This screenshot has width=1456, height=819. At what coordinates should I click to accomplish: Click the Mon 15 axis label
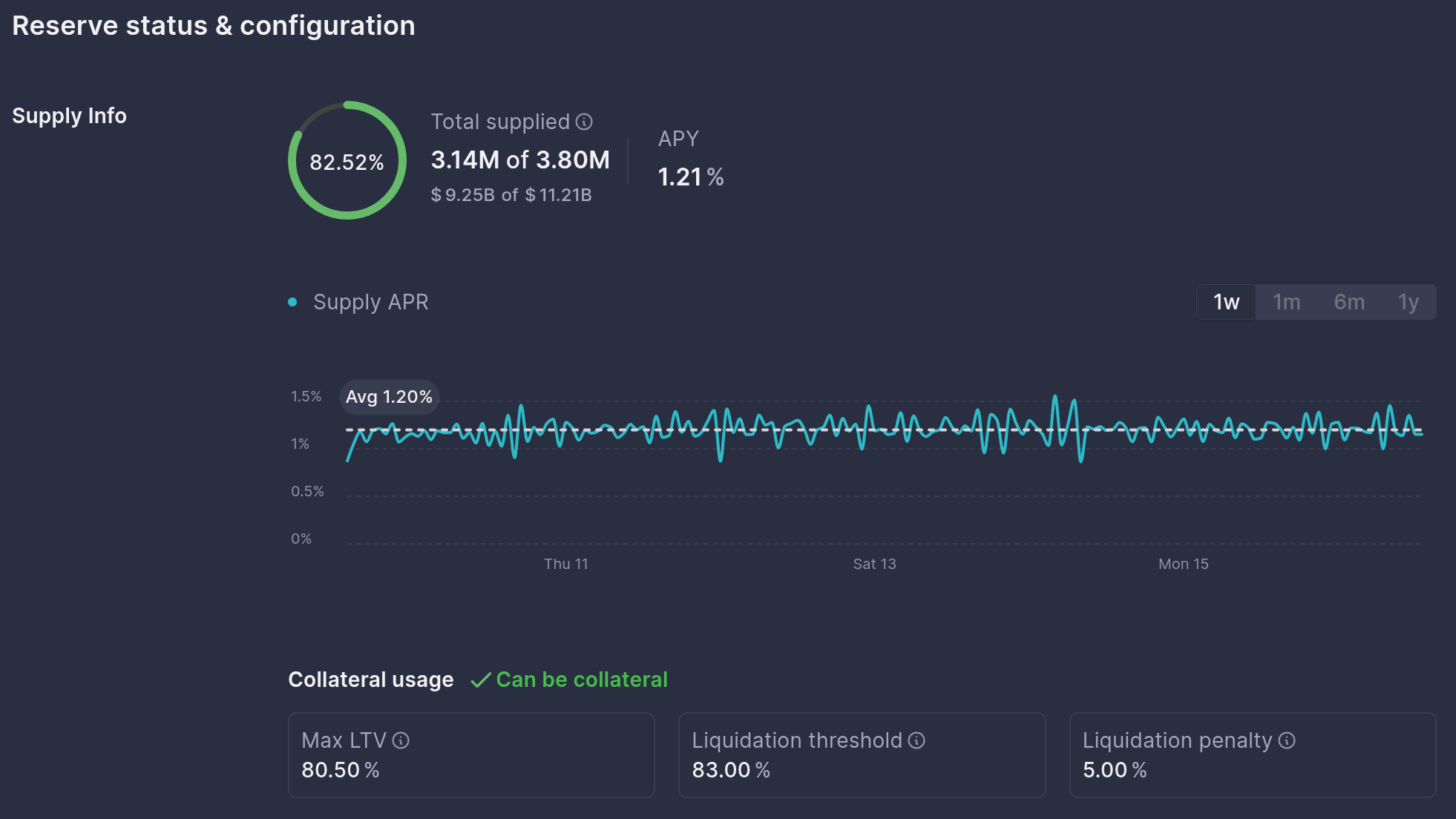tap(1183, 564)
